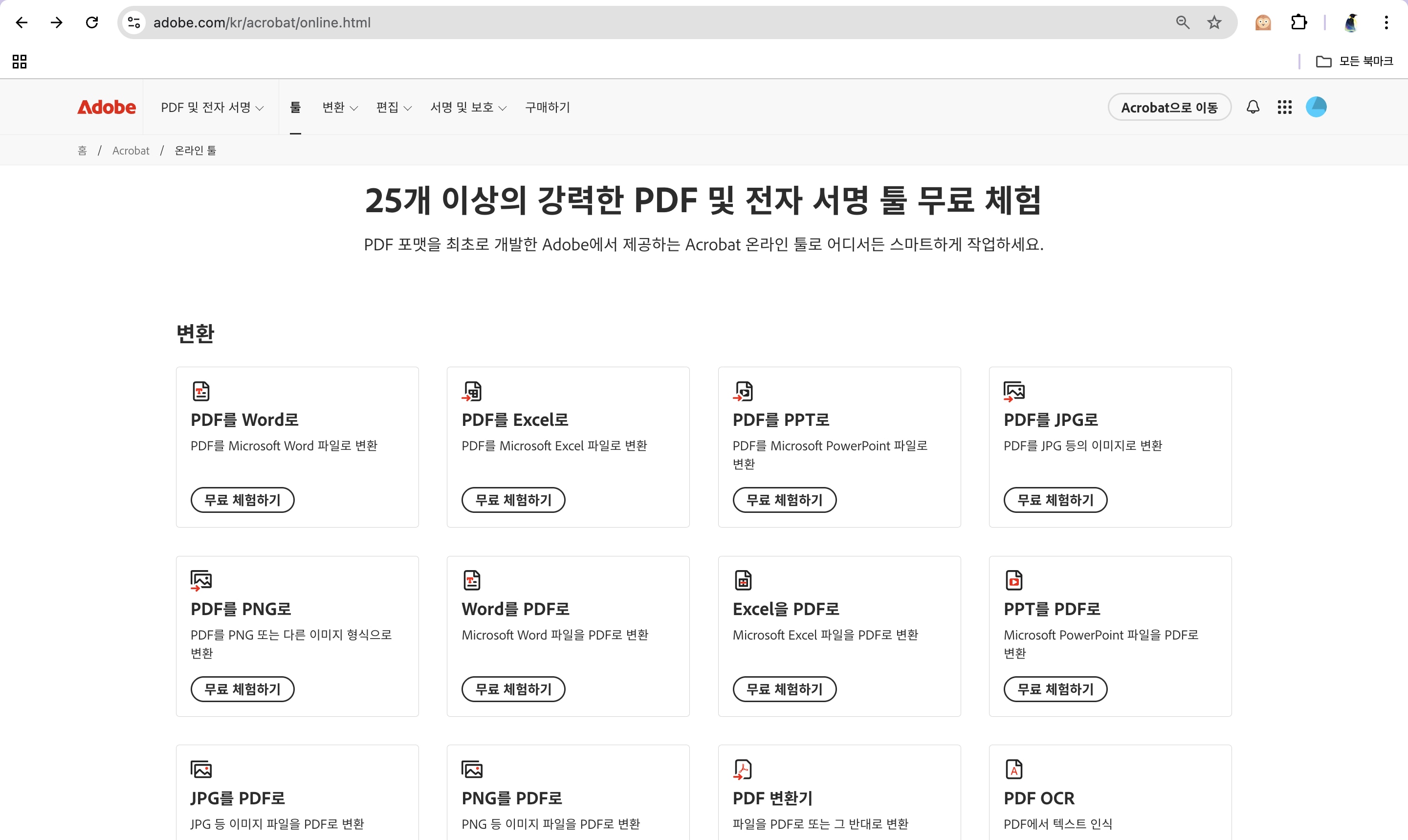Click the PDF to Word card icon
The image size is (1408, 840).
click(x=201, y=391)
